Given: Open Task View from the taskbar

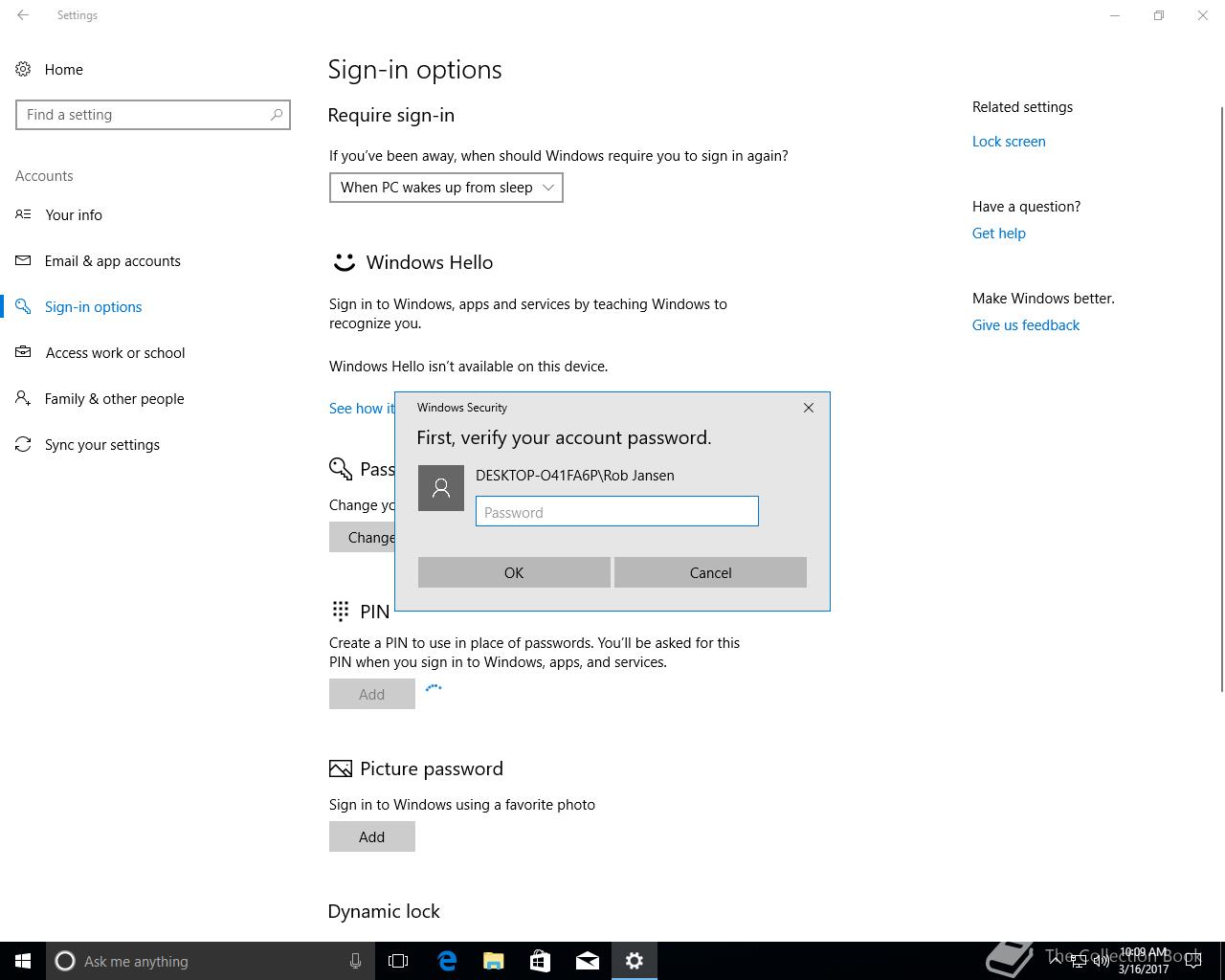Looking at the screenshot, I should click(x=398, y=961).
